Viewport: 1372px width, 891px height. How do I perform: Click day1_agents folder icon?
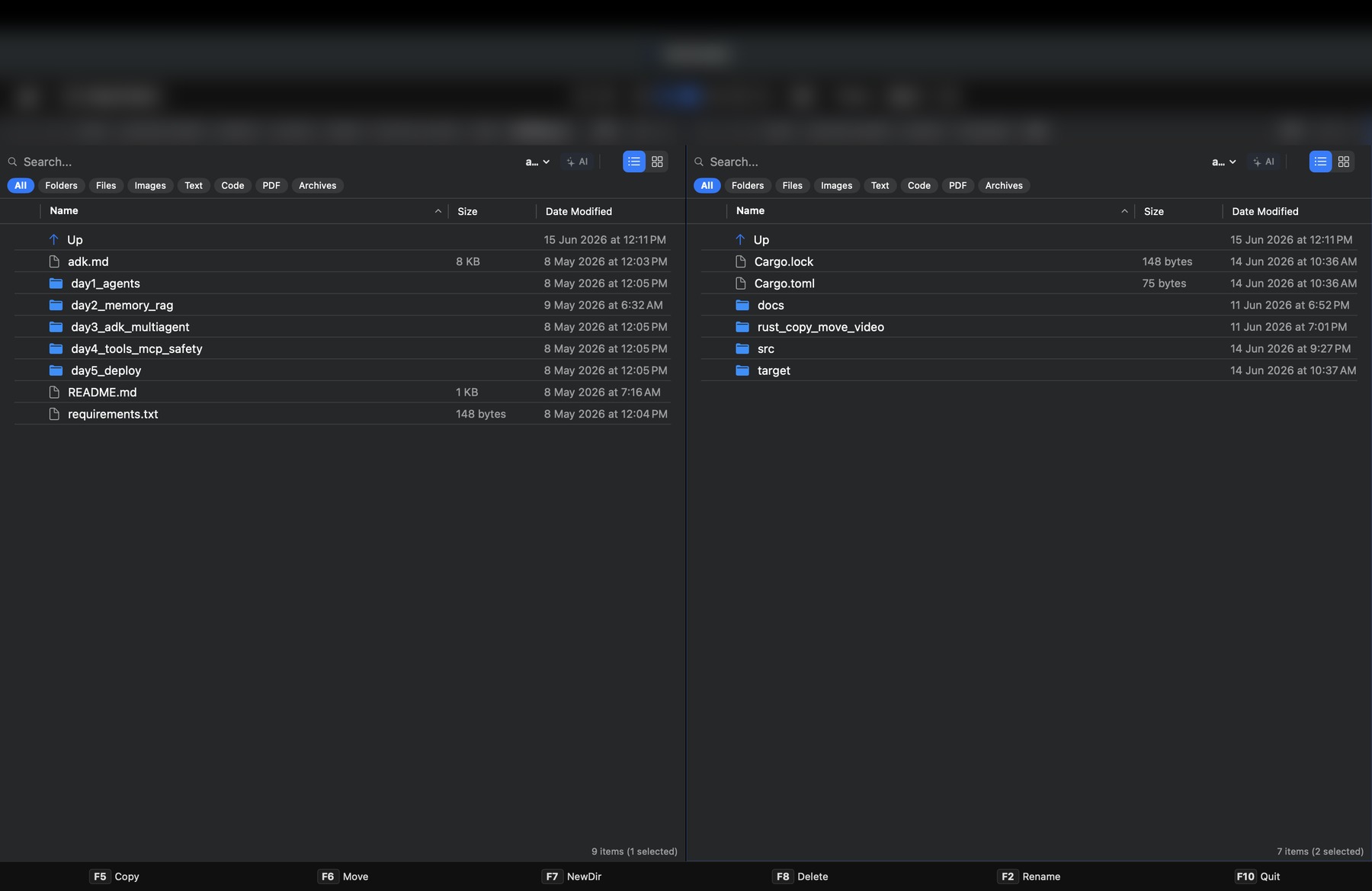tap(56, 284)
